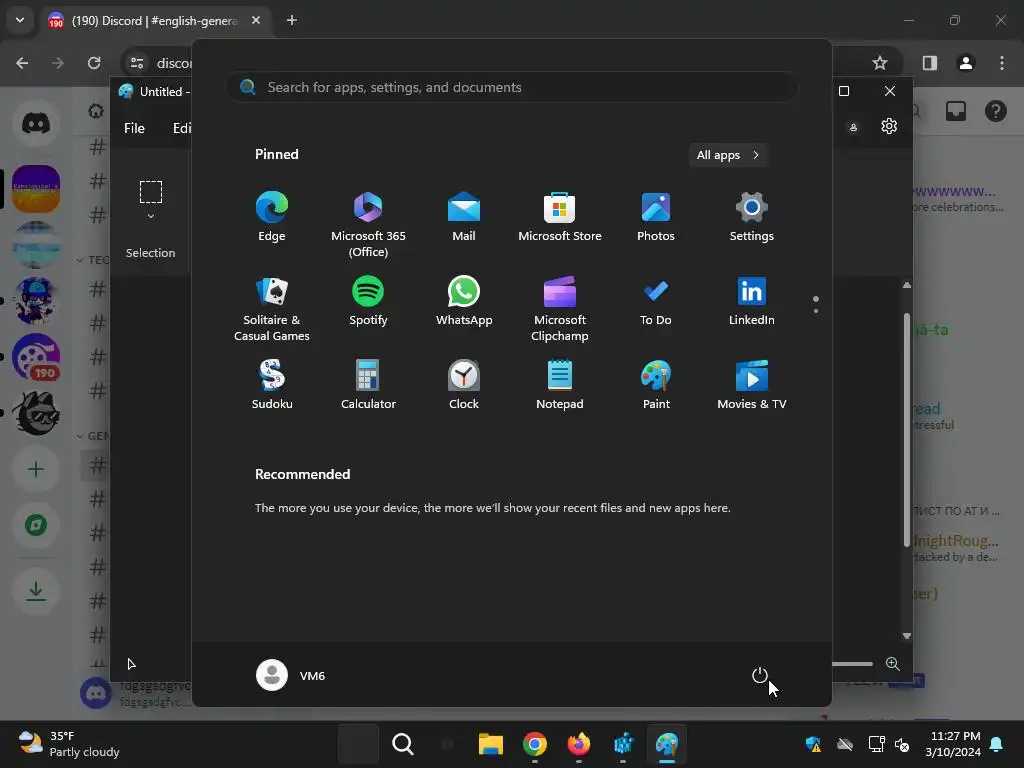Open a new Chrome tab
1024x768 pixels.
click(x=292, y=20)
